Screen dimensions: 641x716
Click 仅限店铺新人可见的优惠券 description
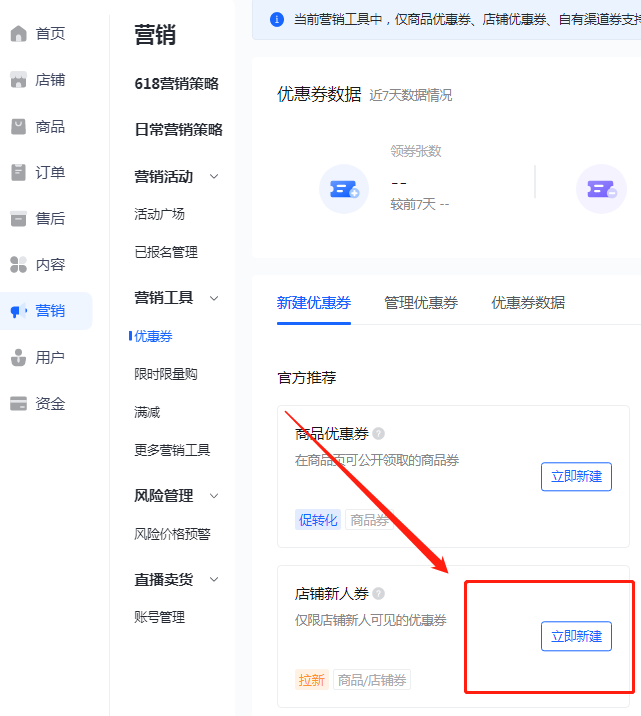[x=371, y=620]
